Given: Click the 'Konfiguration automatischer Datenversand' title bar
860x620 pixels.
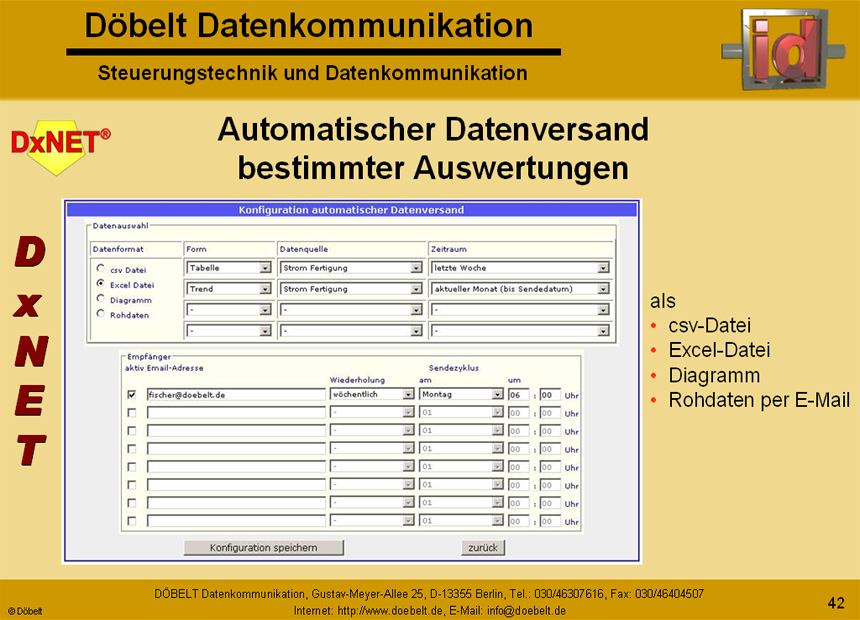Looking at the screenshot, I should click(352, 210).
